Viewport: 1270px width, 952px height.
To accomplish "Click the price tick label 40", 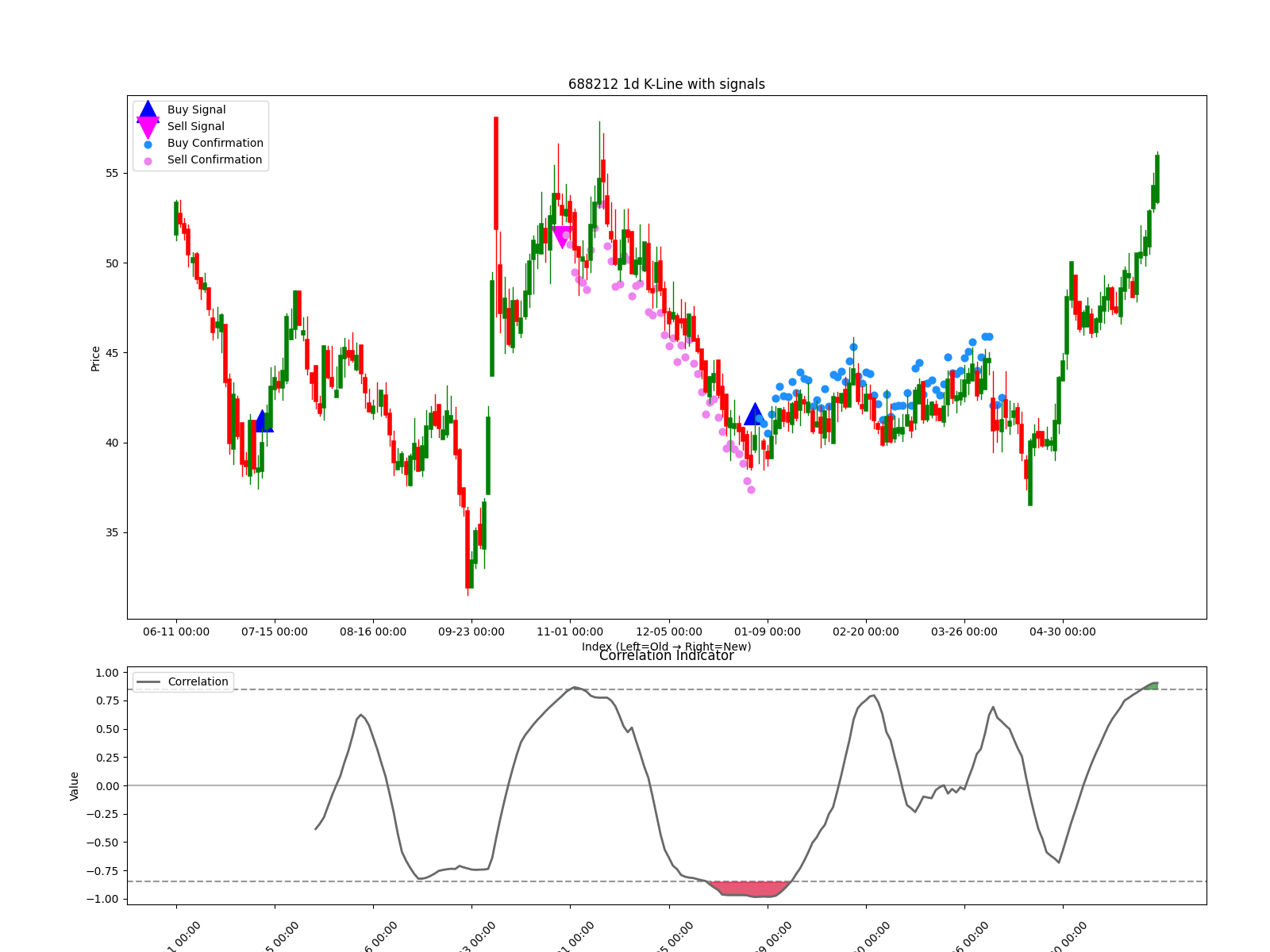I will point(111,443).
